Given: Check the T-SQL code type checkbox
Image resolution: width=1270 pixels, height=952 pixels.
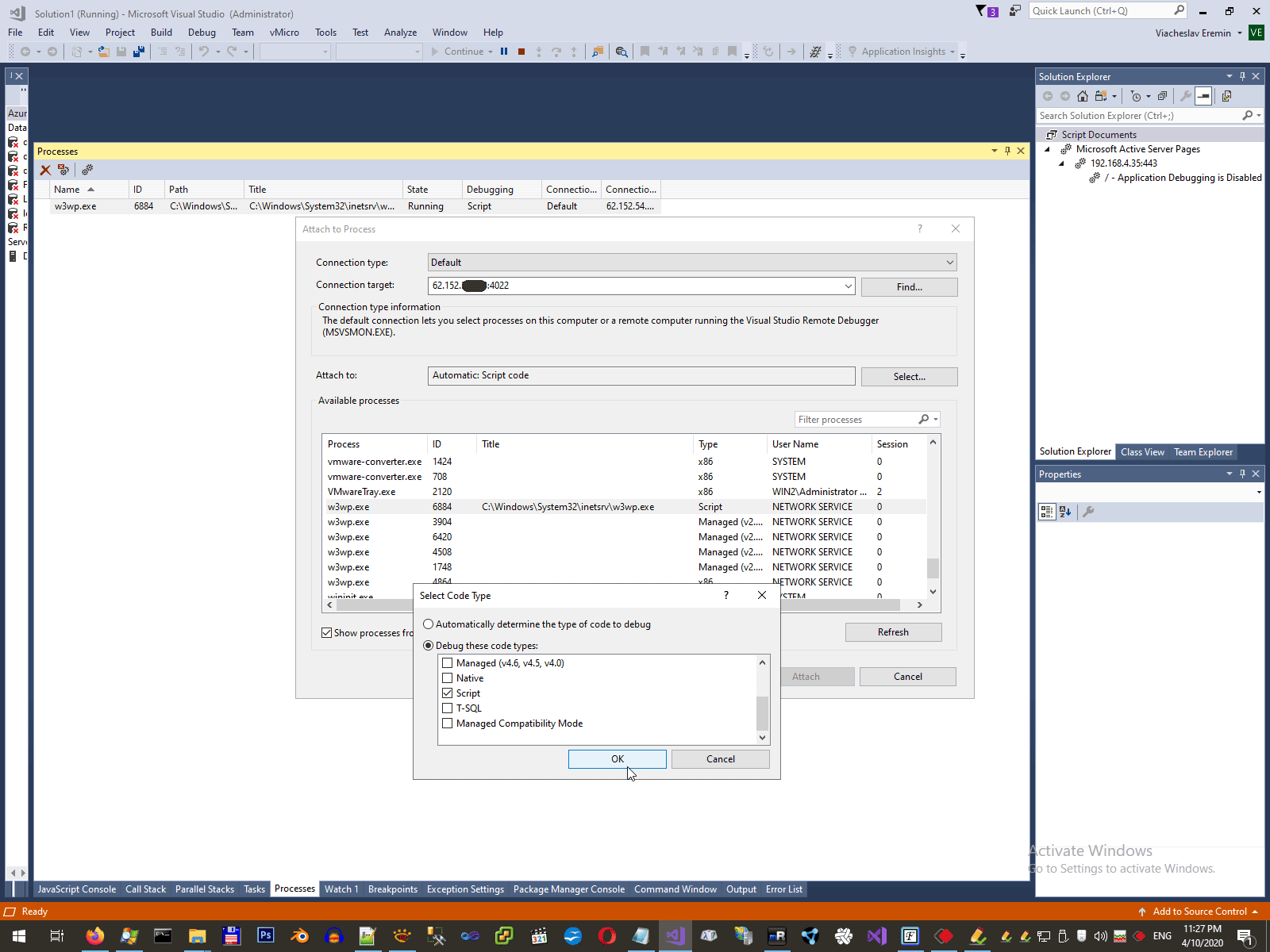Looking at the screenshot, I should tap(448, 708).
